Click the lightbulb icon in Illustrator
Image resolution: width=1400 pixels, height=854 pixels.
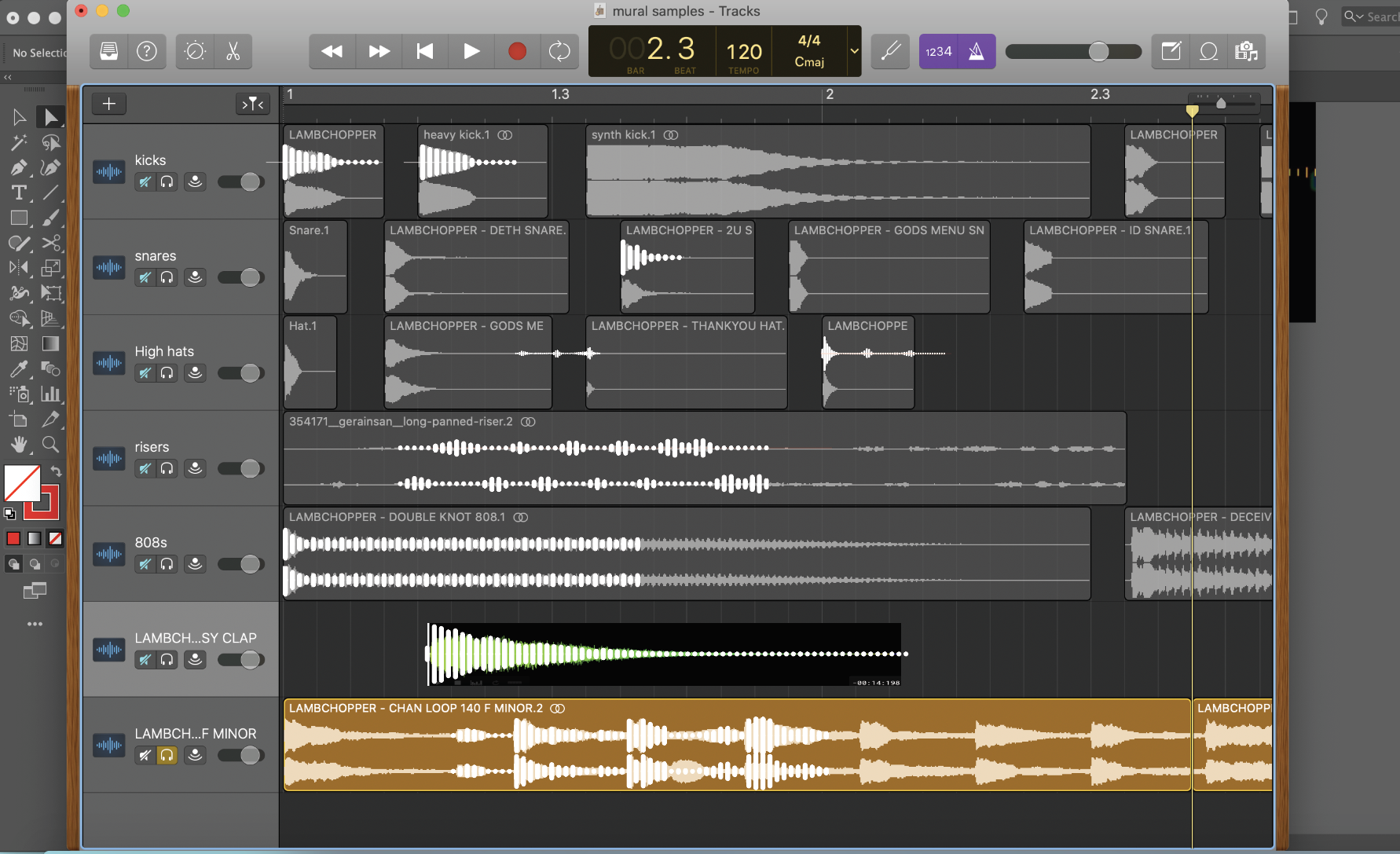pos(1321,16)
